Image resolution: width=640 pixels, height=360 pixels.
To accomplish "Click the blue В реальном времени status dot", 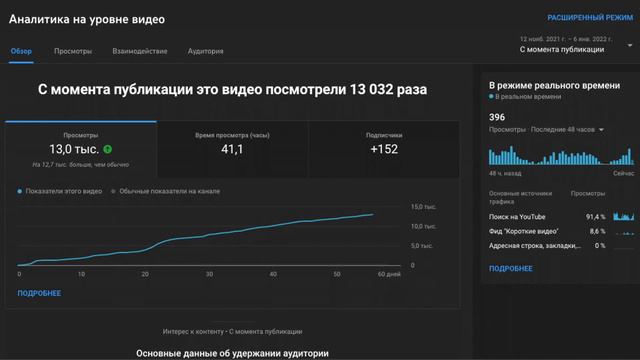I will [x=491, y=97].
